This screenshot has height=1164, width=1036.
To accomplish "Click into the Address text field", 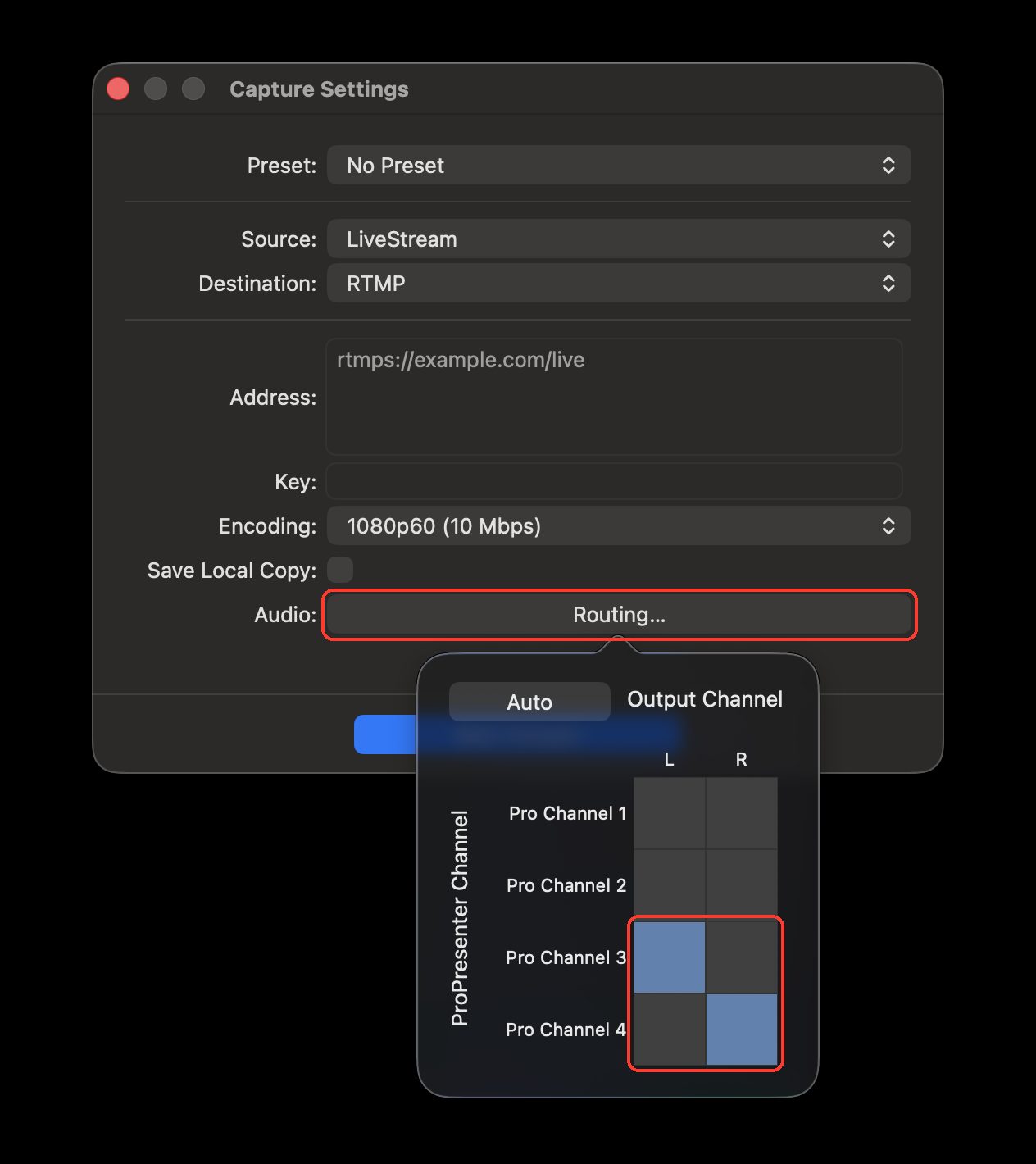I will (614, 397).
